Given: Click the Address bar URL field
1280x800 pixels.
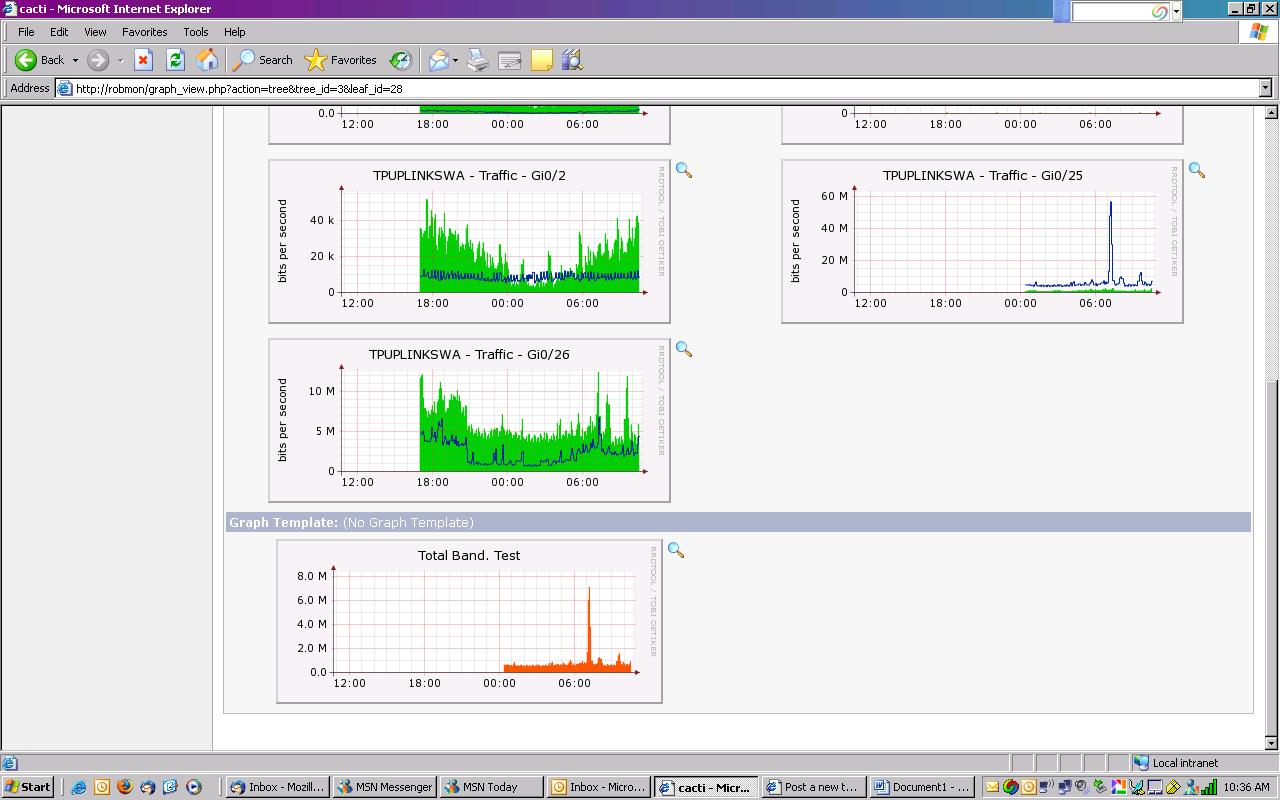Looking at the screenshot, I should (x=657, y=88).
